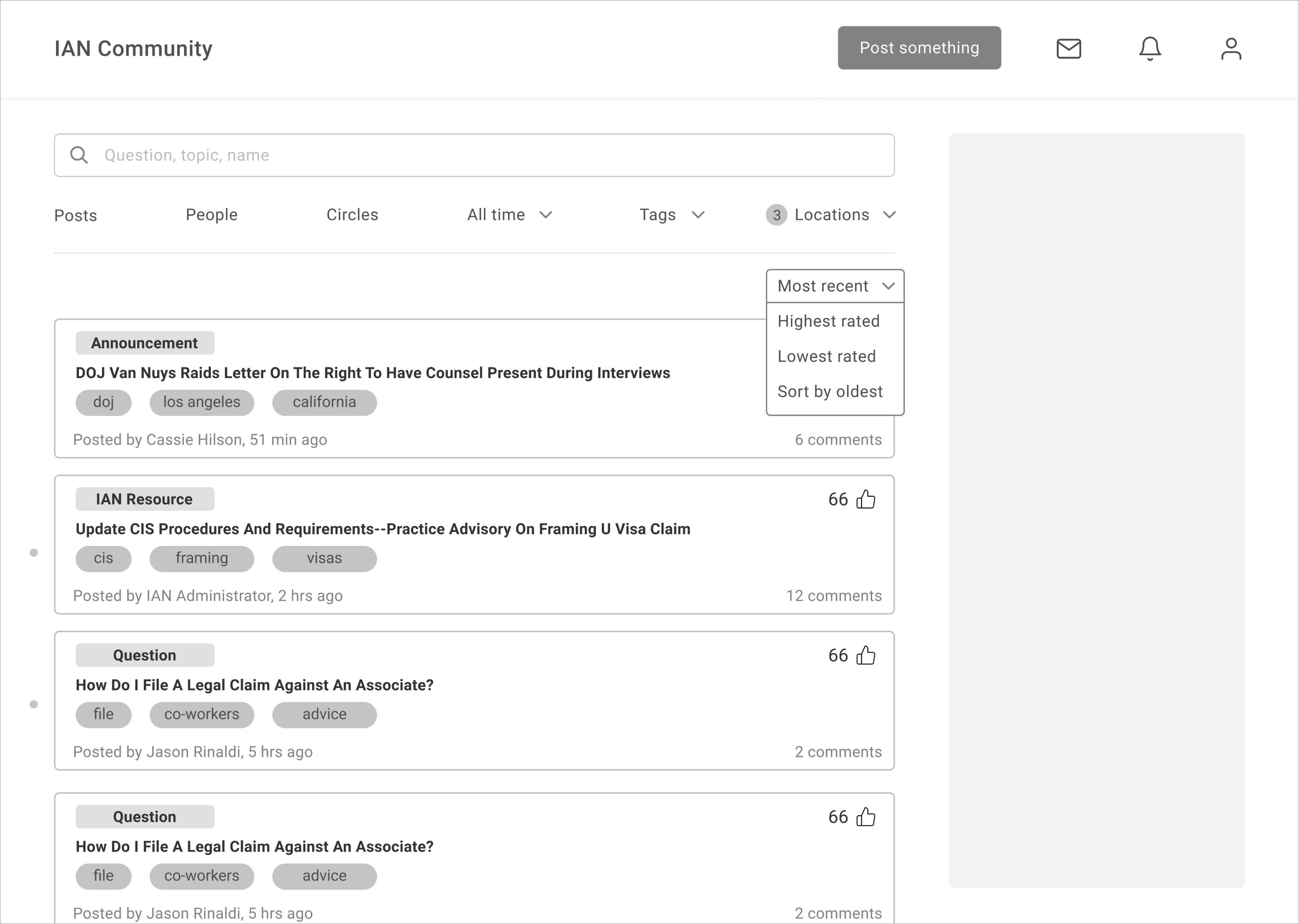Click the search magnifier icon
Screen dimensions: 1299x924
[79, 155]
